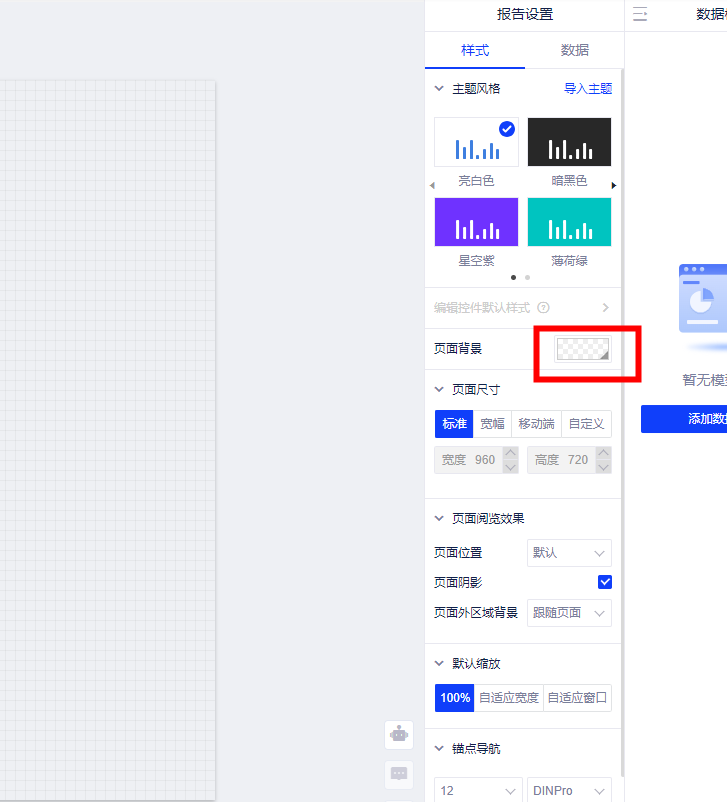Select the 星空紫 theme thumbnail

[x=476, y=222]
